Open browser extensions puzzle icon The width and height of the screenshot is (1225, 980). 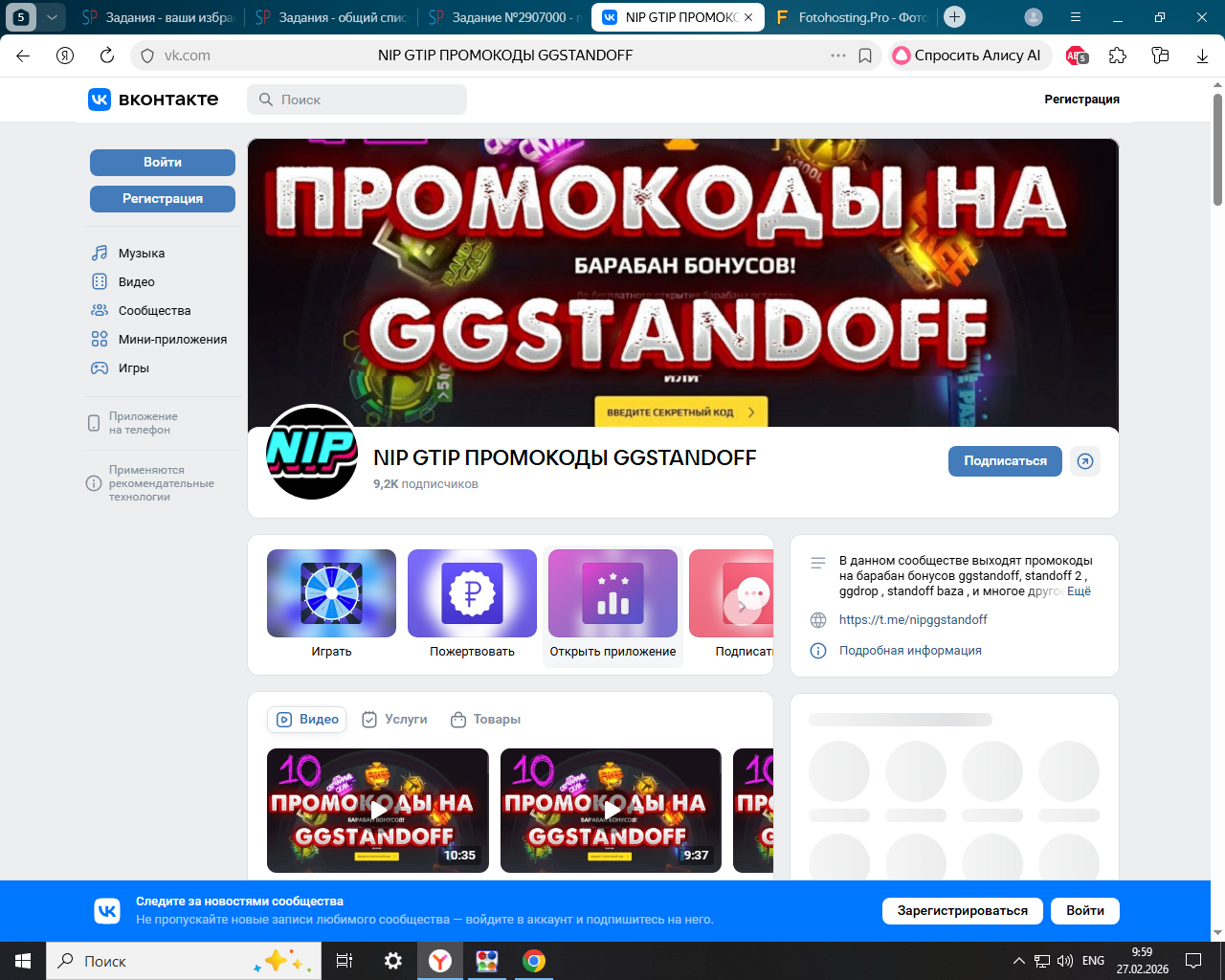click(1118, 56)
